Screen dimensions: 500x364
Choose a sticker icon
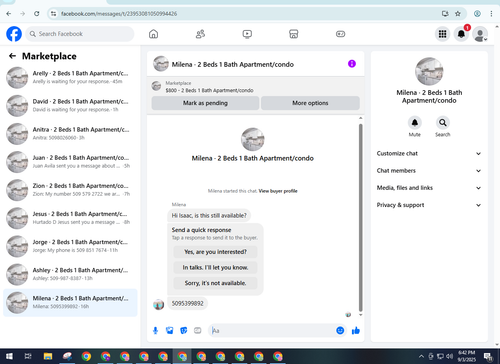184,331
